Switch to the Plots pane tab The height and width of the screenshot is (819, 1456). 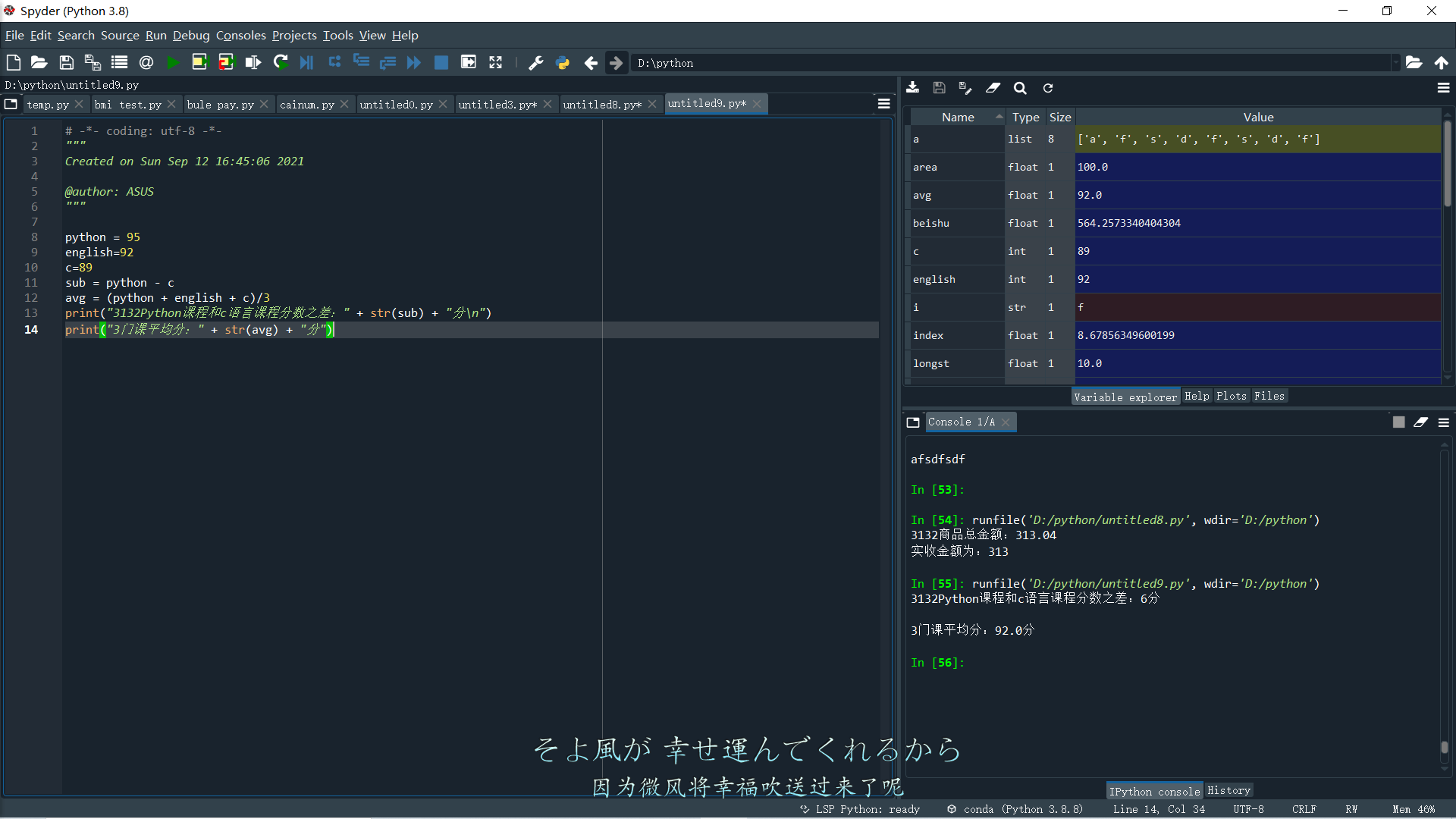[1231, 396]
